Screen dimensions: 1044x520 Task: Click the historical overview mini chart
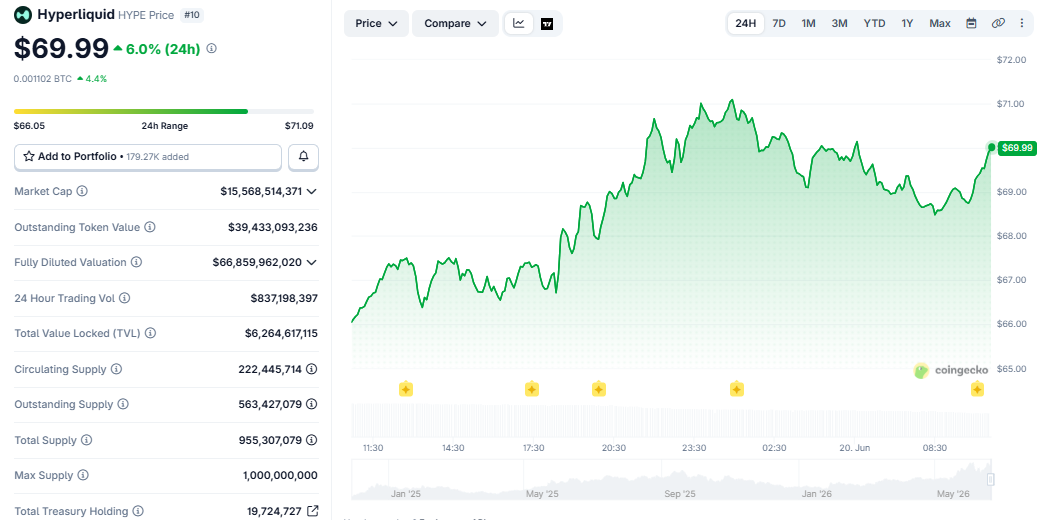tap(671, 479)
